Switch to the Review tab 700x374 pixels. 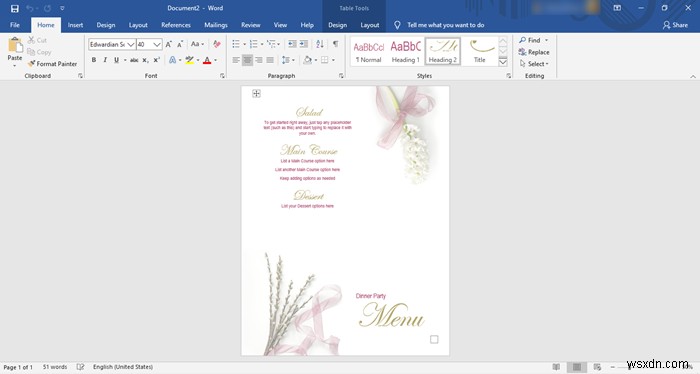pos(251,25)
